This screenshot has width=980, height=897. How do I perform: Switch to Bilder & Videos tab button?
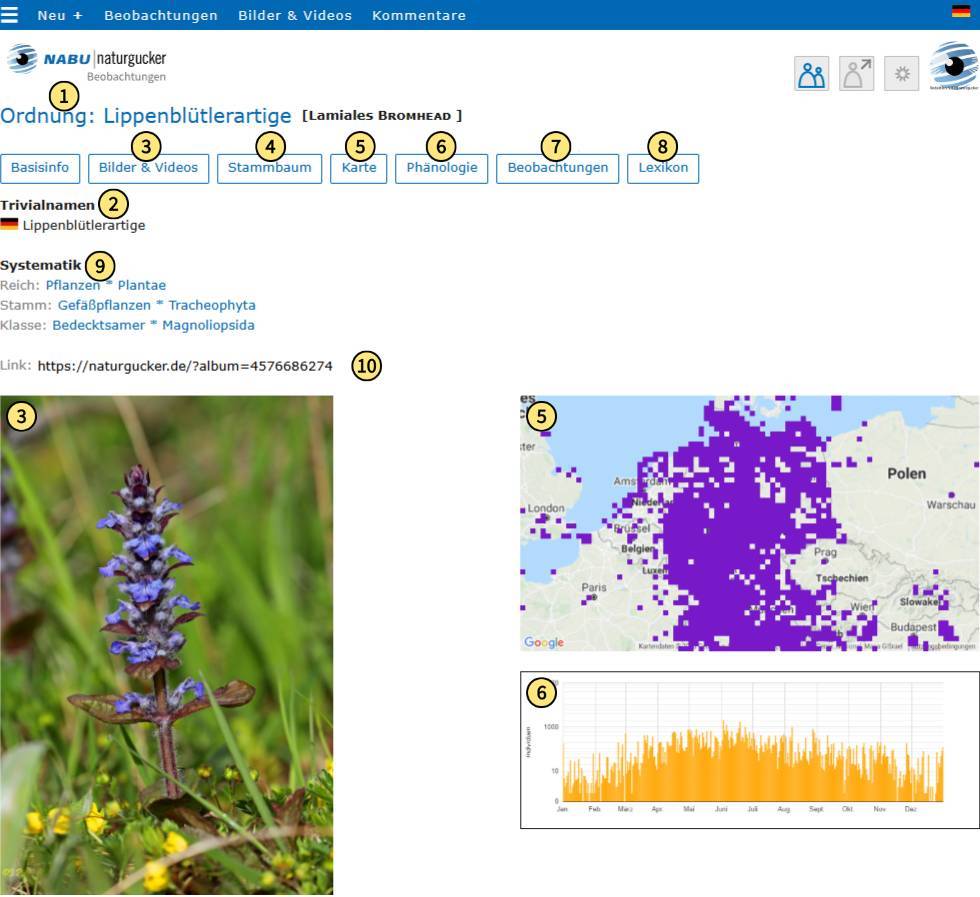148,168
